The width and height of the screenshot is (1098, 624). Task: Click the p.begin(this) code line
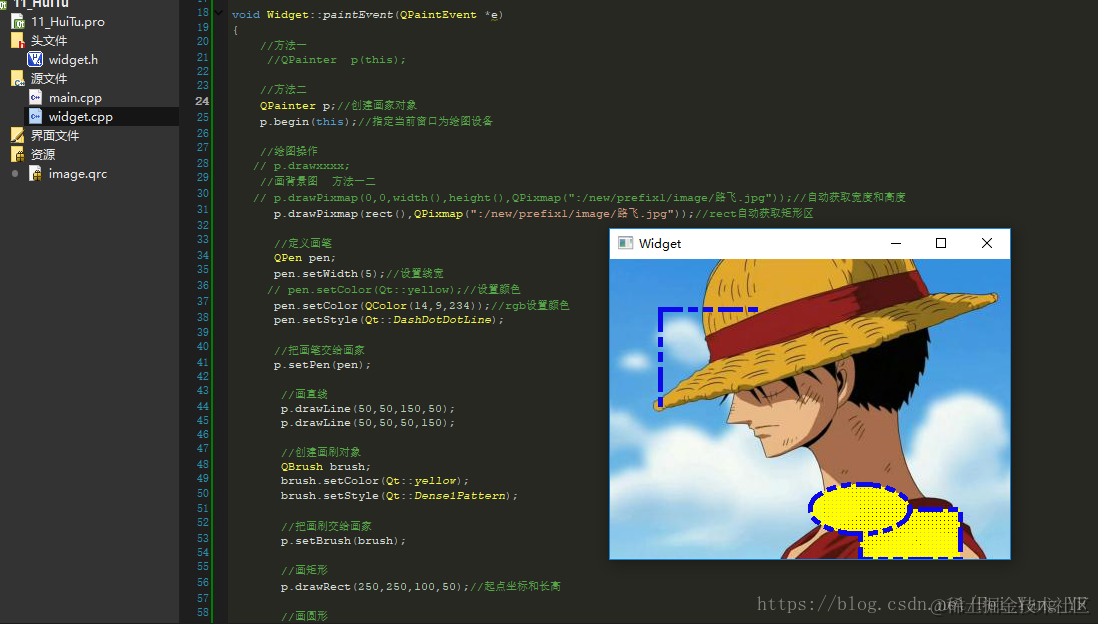point(376,122)
